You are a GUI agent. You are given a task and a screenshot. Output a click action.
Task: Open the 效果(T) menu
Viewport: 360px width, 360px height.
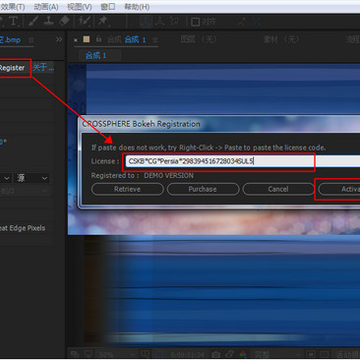(x=12, y=7)
